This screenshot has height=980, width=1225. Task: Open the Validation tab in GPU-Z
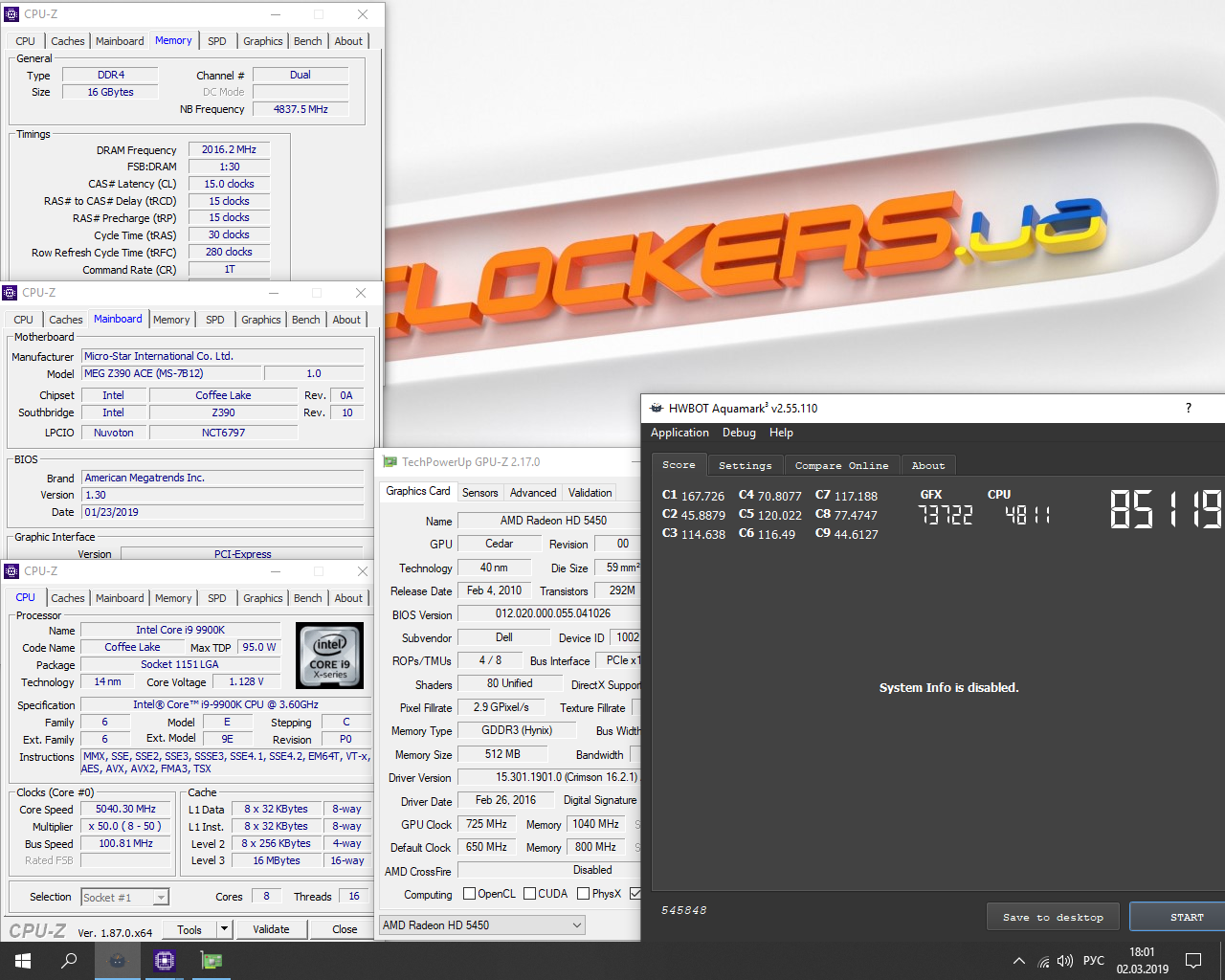click(x=590, y=493)
